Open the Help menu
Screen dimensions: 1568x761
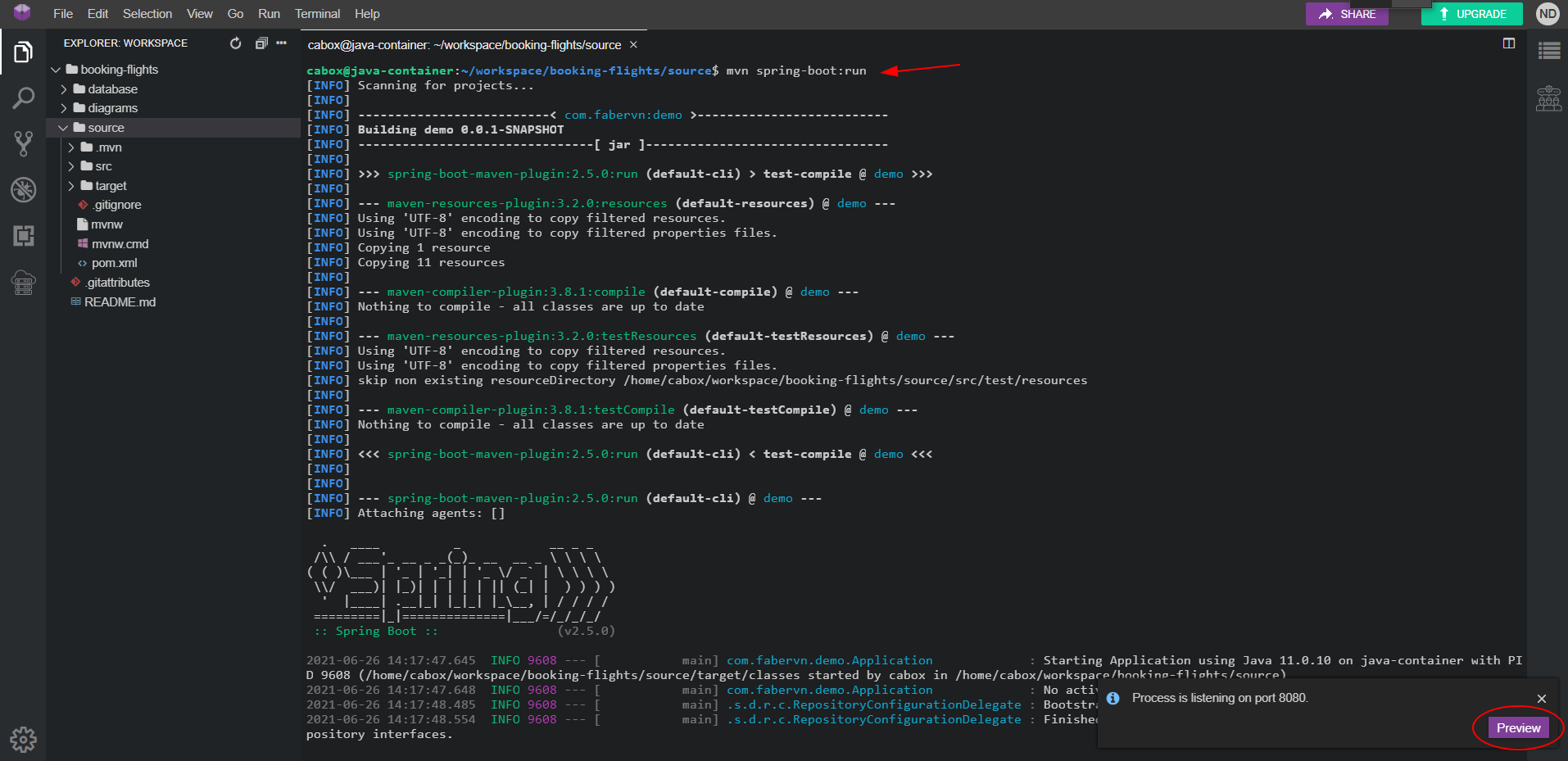point(367,14)
